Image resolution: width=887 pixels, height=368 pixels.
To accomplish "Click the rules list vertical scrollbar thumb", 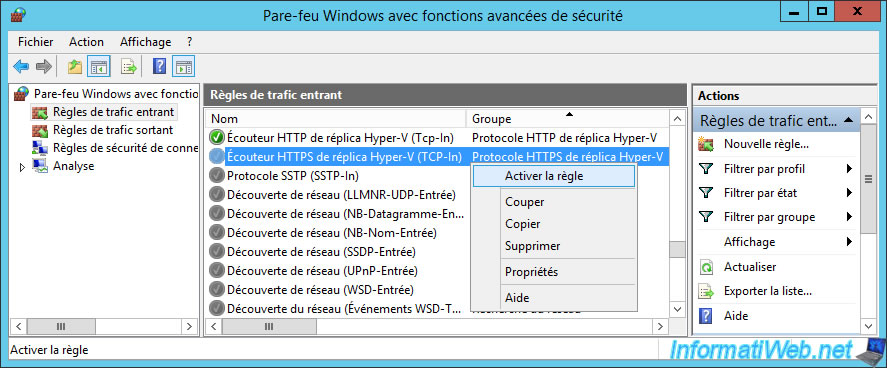I will tap(677, 249).
